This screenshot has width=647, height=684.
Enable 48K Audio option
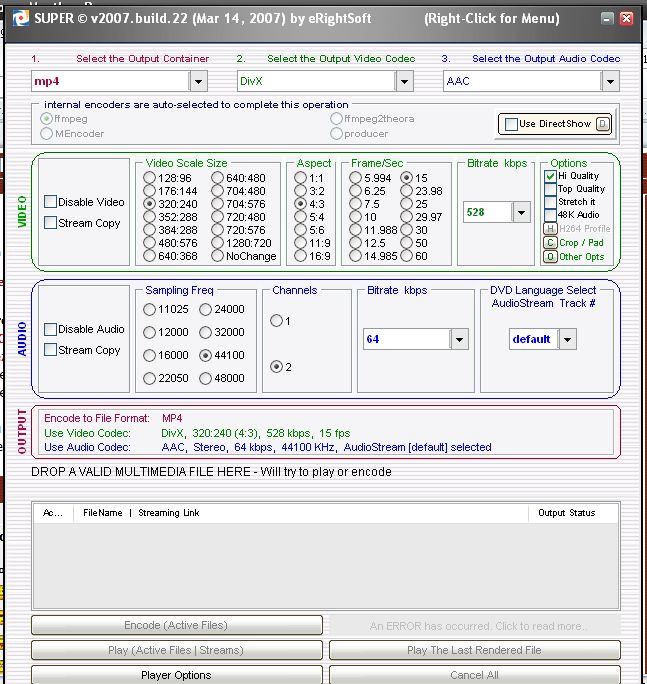pos(550,215)
